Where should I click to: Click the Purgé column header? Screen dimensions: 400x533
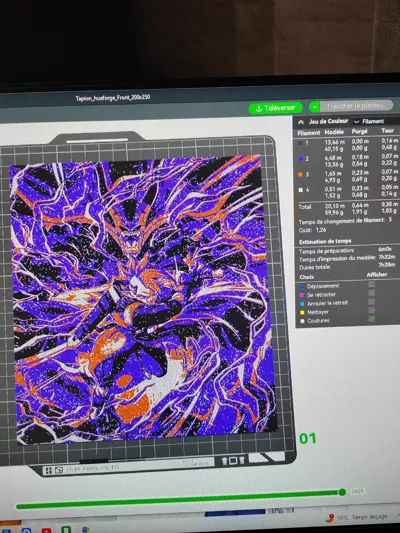pos(360,131)
